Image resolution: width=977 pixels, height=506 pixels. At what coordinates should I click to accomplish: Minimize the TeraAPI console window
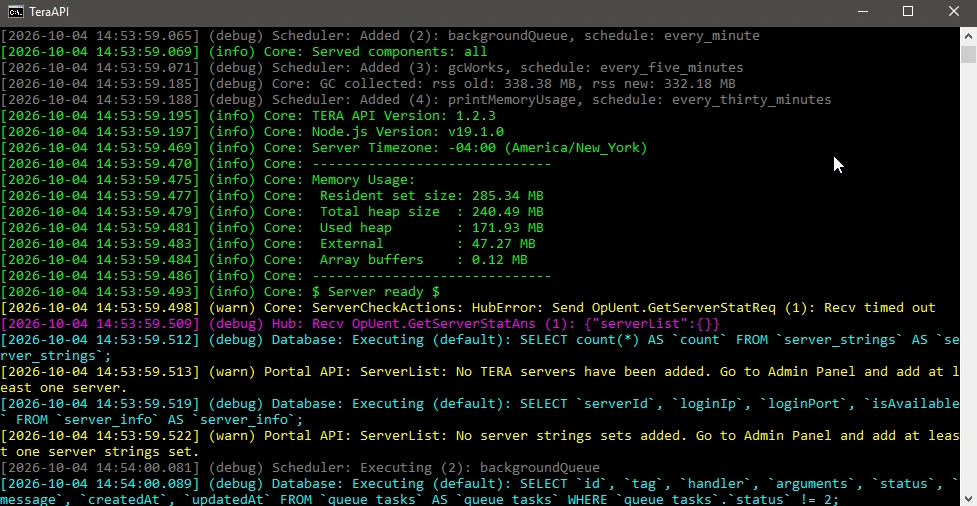(862, 11)
